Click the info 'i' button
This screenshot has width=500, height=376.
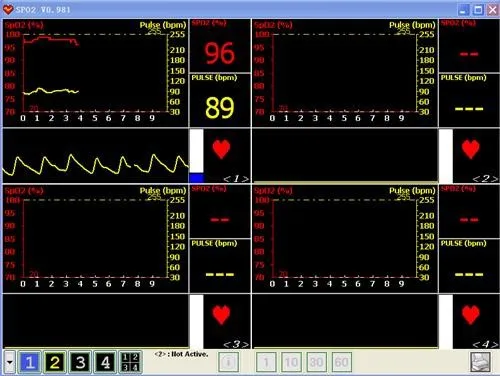click(x=228, y=362)
